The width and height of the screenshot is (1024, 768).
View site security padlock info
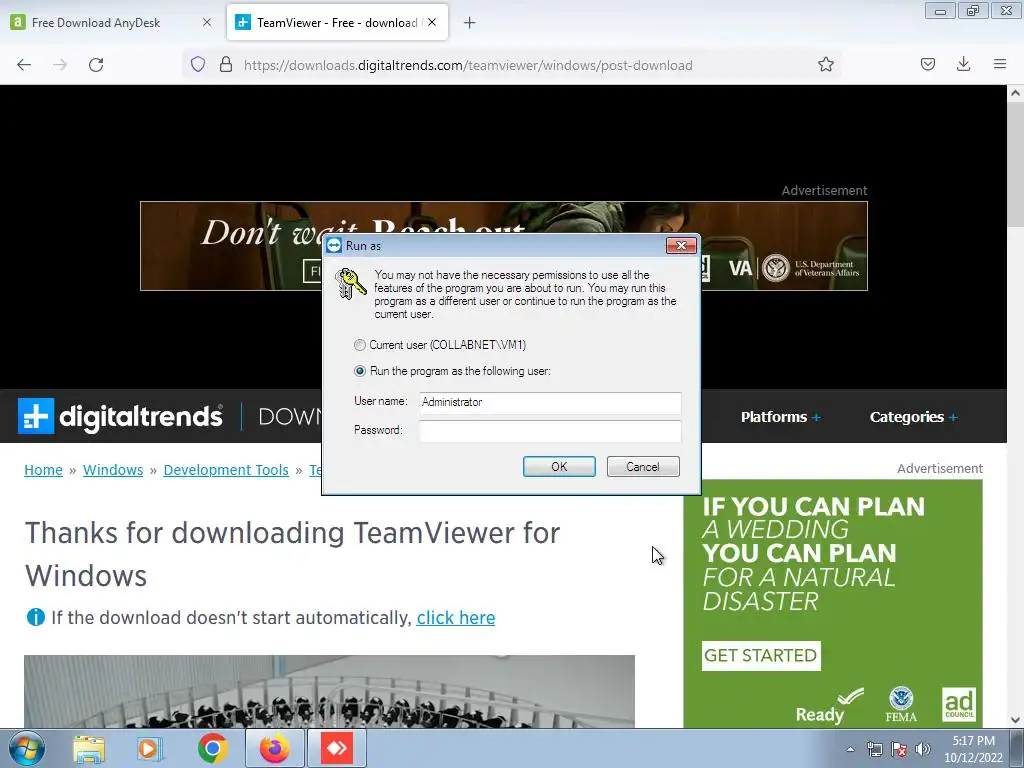pos(226,65)
